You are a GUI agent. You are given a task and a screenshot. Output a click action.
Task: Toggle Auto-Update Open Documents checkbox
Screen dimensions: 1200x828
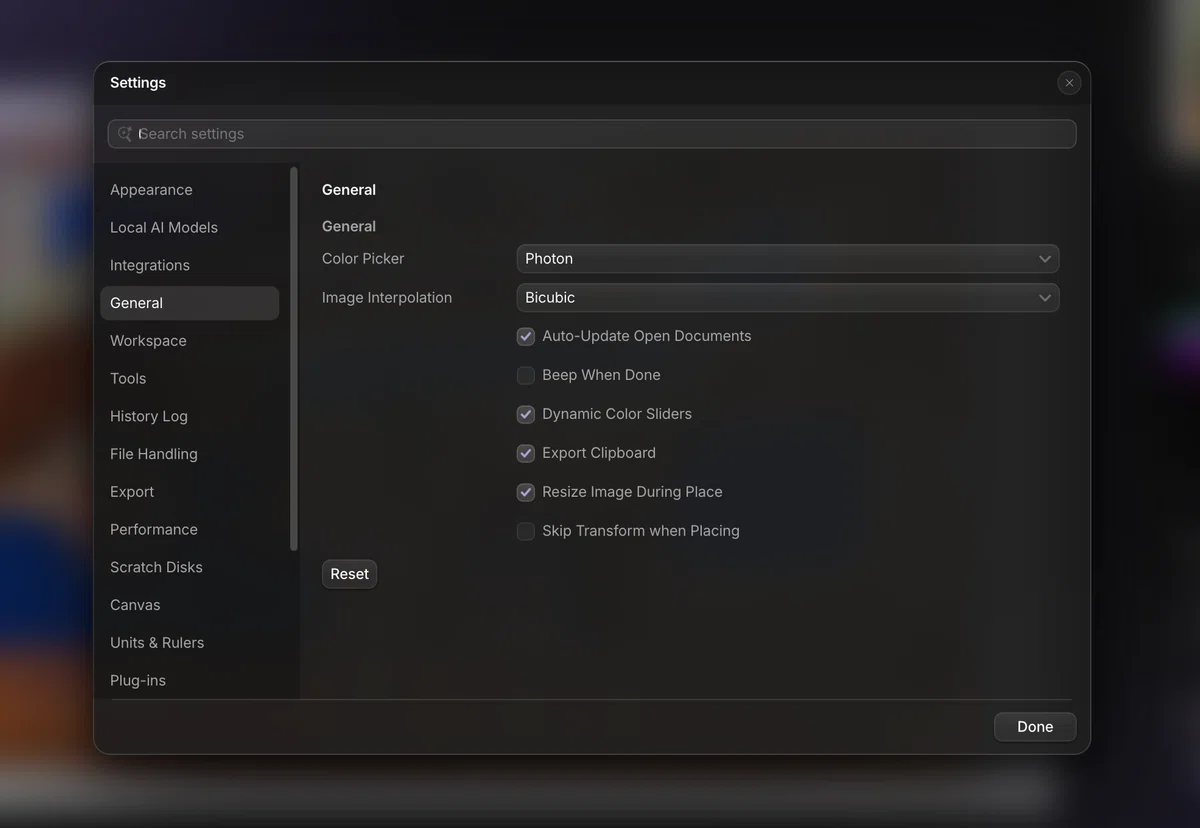(526, 337)
